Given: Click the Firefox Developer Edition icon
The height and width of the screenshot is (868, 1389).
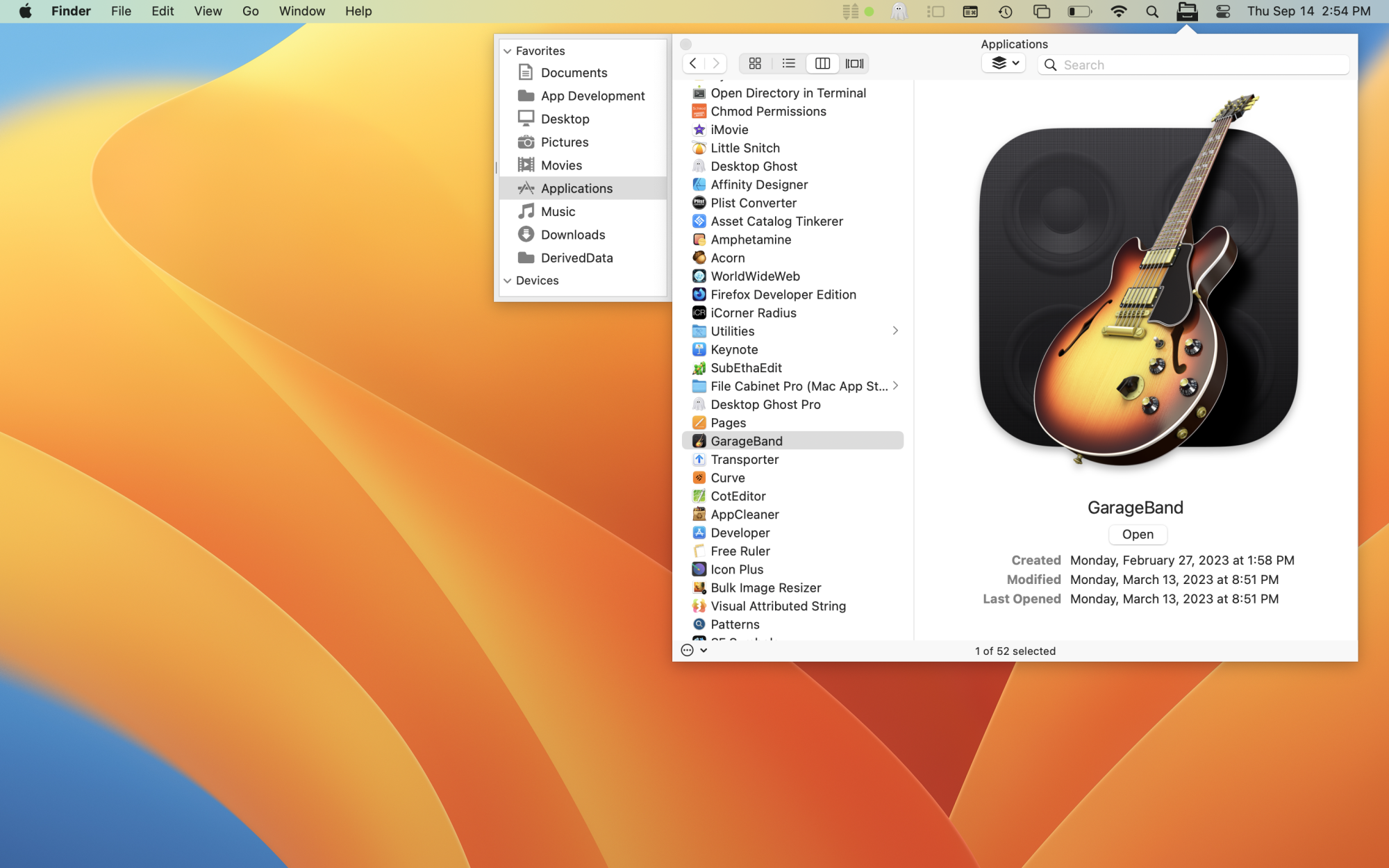Looking at the screenshot, I should (x=698, y=294).
